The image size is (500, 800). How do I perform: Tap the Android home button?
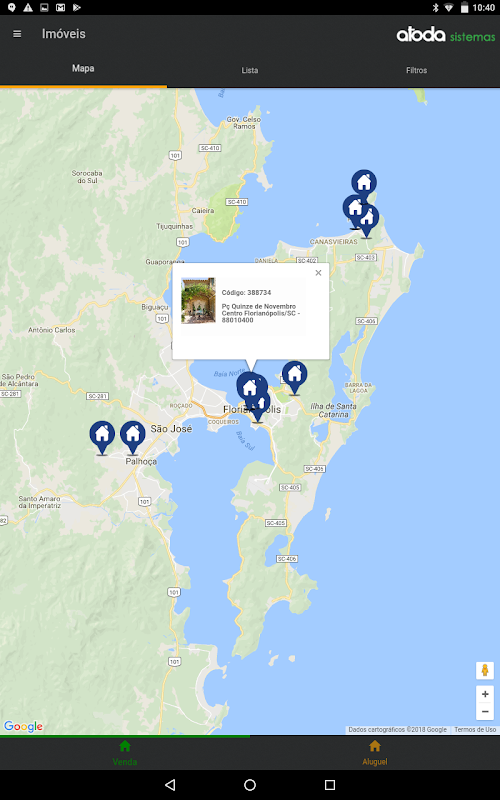click(249, 785)
